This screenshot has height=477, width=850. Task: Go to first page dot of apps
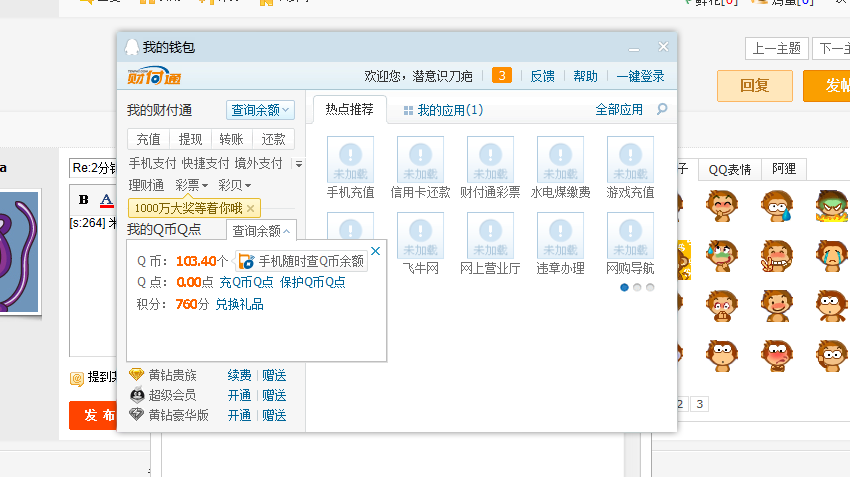pyautogui.click(x=624, y=287)
